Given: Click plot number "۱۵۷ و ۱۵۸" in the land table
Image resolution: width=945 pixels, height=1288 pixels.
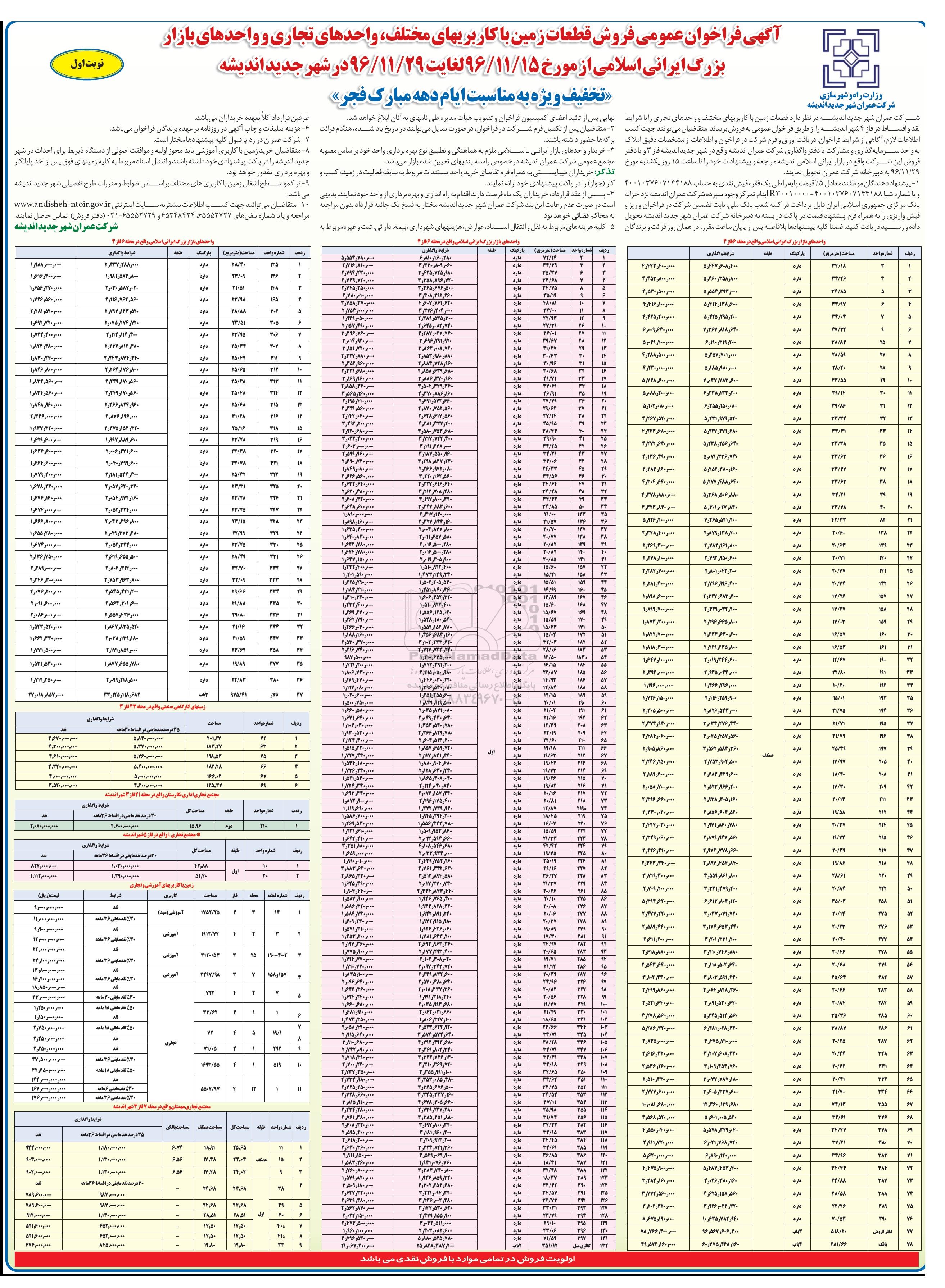Looking at the screenshot, I should pos(277,975).
